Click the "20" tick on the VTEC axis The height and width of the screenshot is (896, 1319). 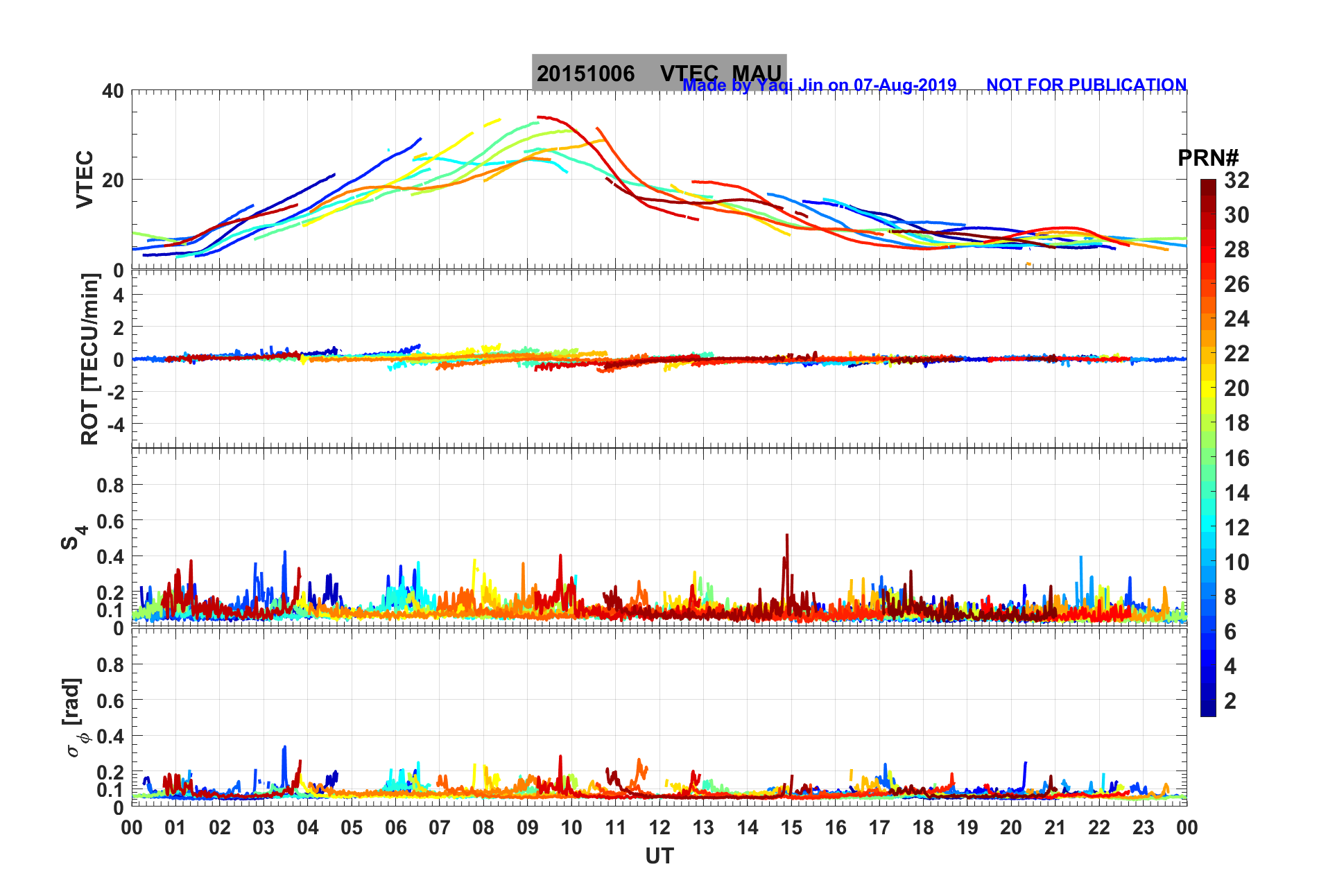click(x=112, y=180)
